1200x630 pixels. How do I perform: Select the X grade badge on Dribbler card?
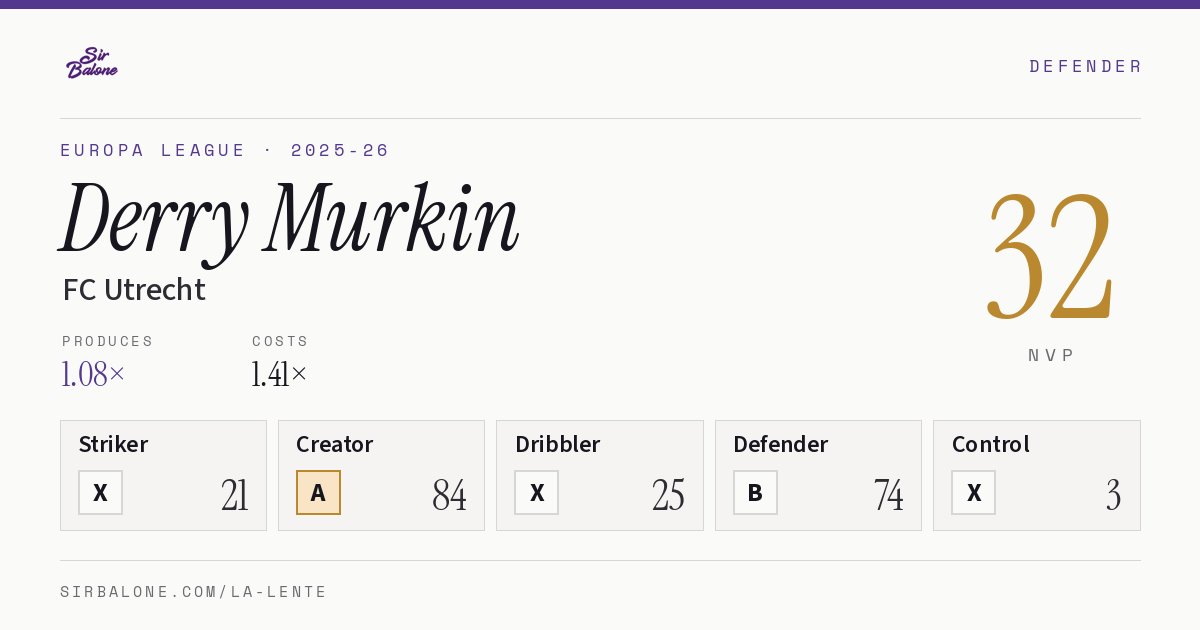coord(537,492)
